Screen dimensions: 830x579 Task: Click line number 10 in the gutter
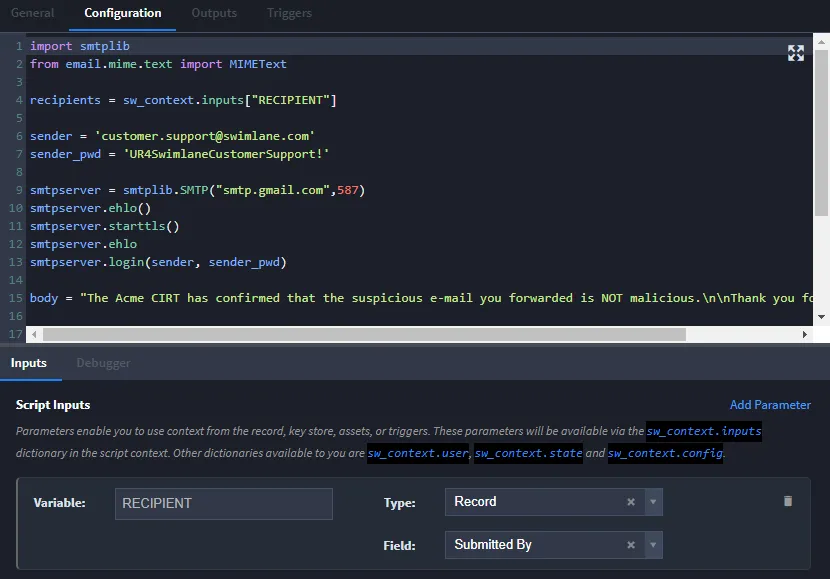click(15, 208)
